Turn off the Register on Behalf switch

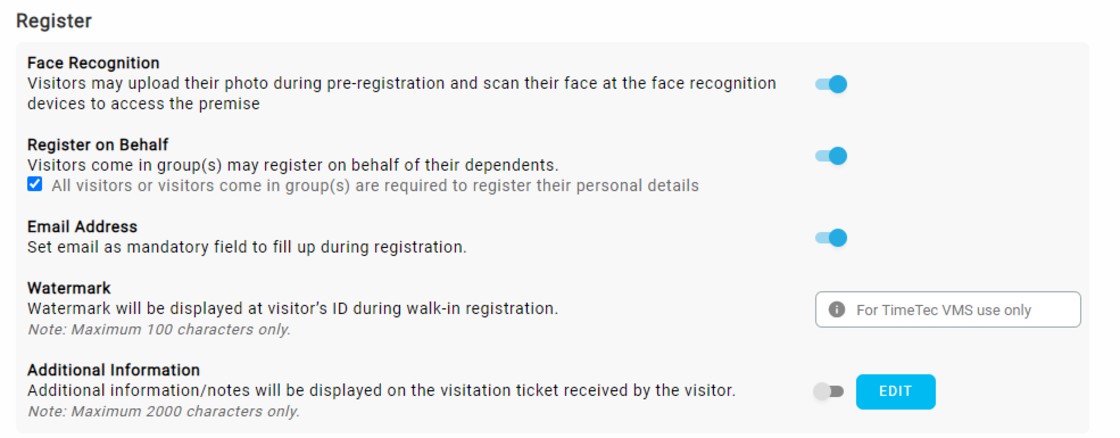[x=831, y=156]
